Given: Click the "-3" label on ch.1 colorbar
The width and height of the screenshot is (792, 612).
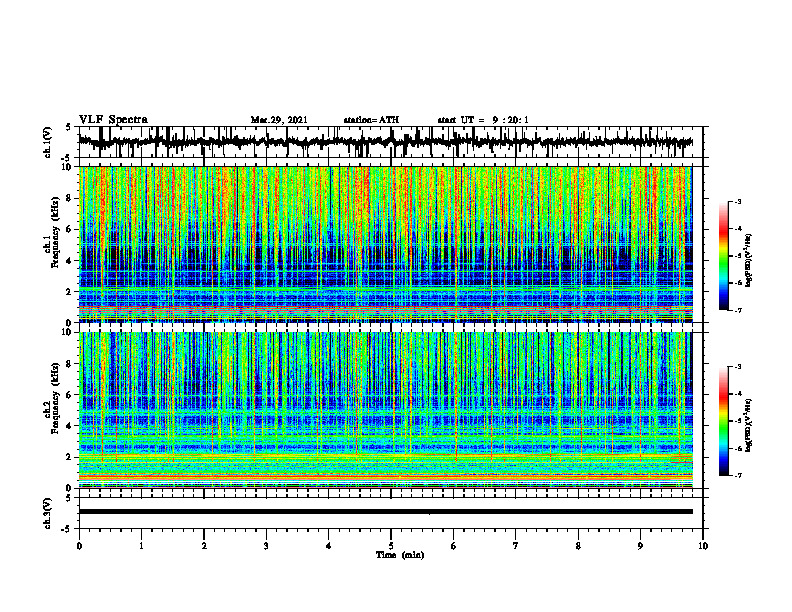Looking at the screenshot, I should [x=737, y=202].
